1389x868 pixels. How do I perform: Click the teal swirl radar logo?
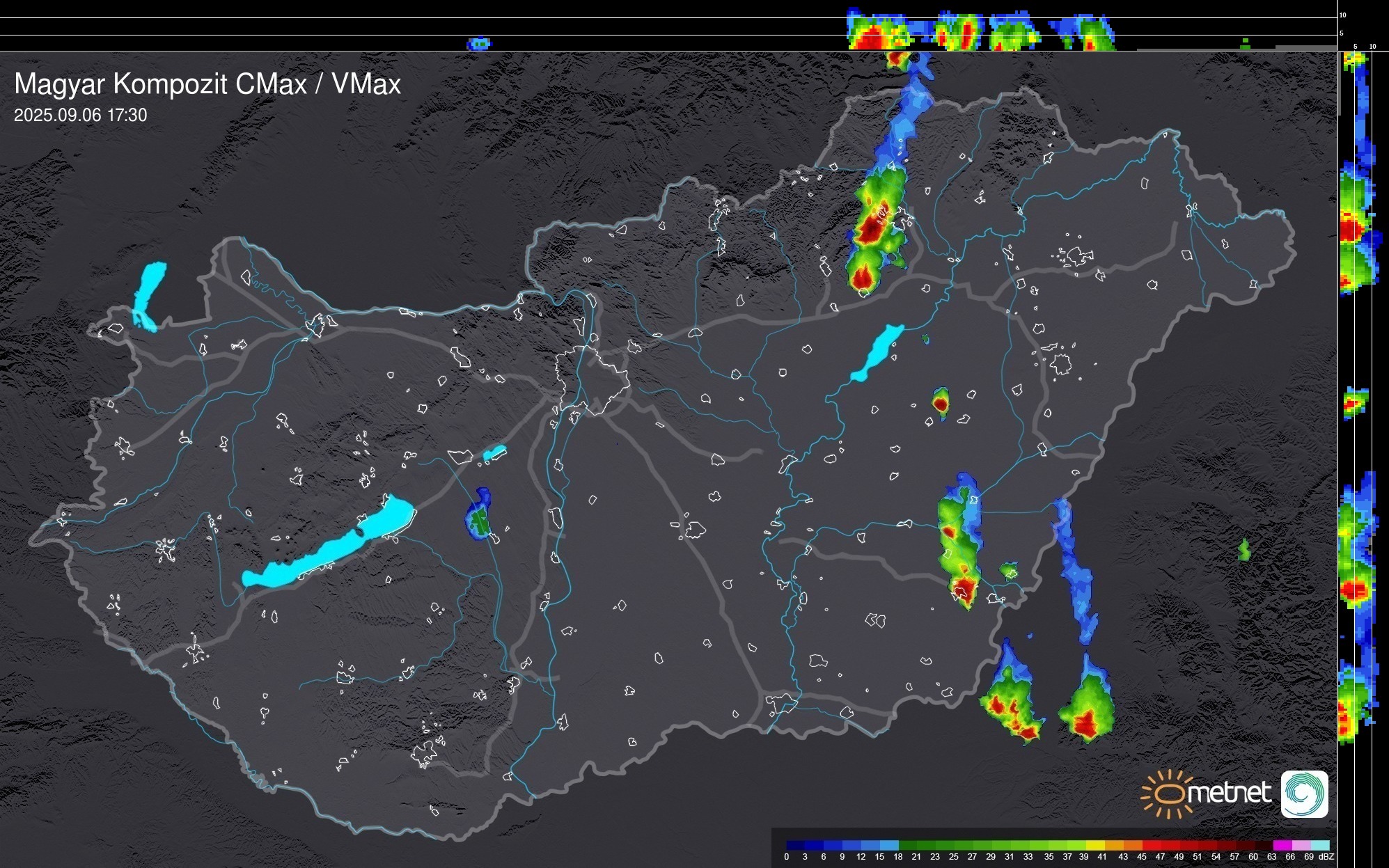pos(1304,794)
